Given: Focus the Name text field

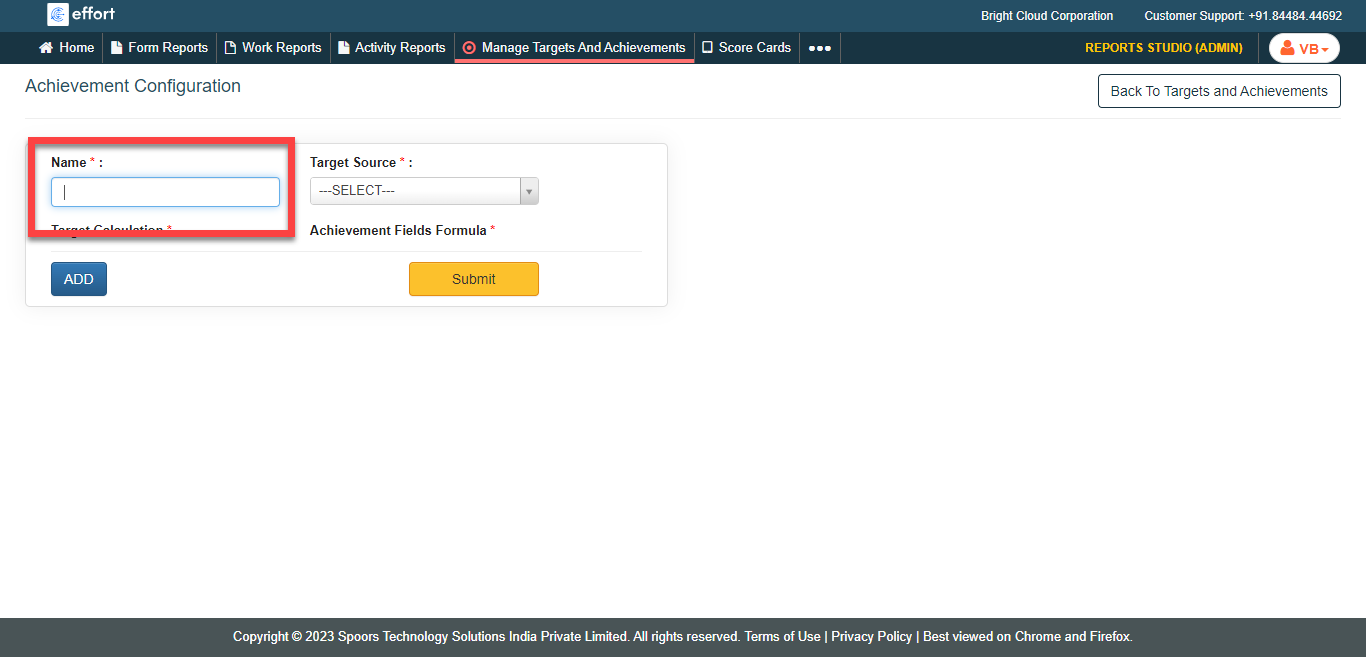Looking at the screenshot, I should tap(165, 192).
